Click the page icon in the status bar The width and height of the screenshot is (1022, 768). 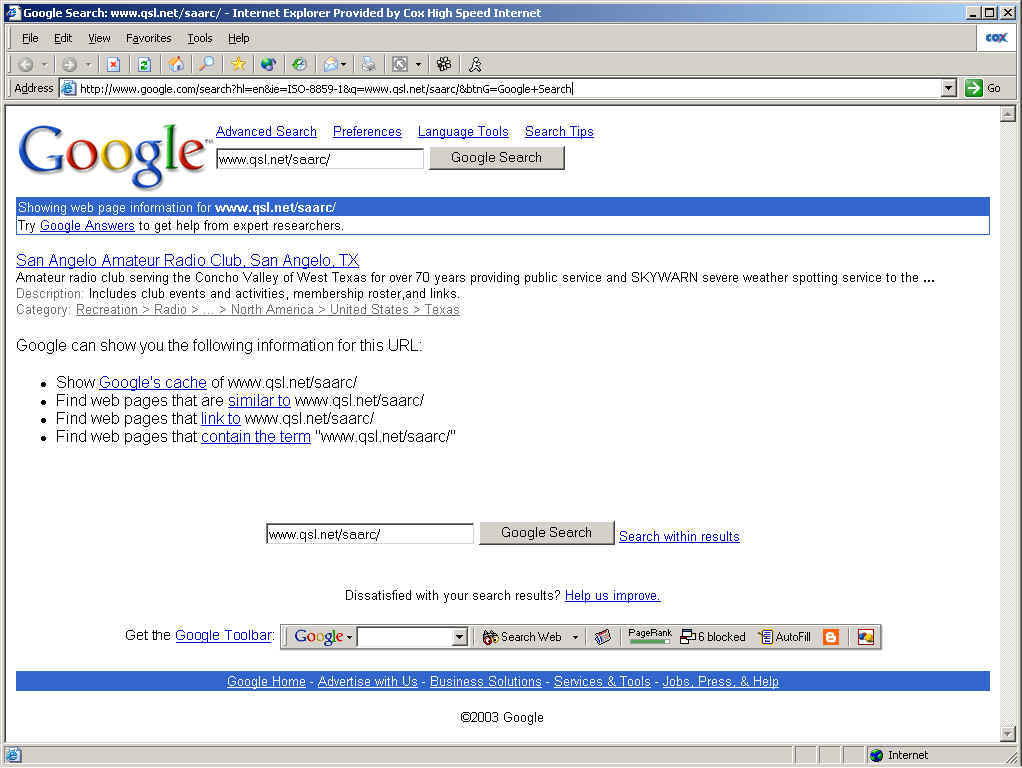[x=13, y=755]
